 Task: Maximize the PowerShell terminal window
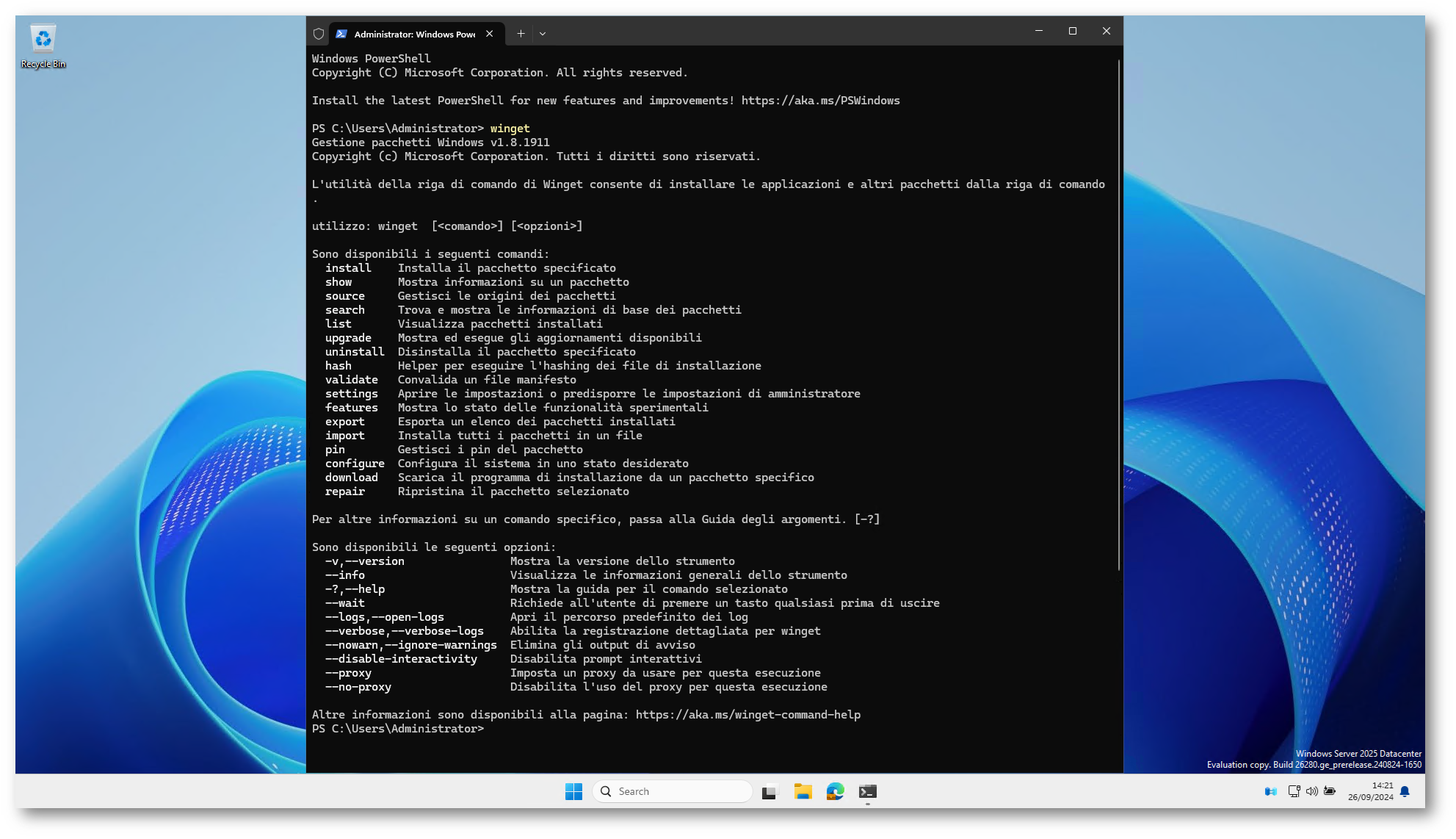coord(1073,31)
